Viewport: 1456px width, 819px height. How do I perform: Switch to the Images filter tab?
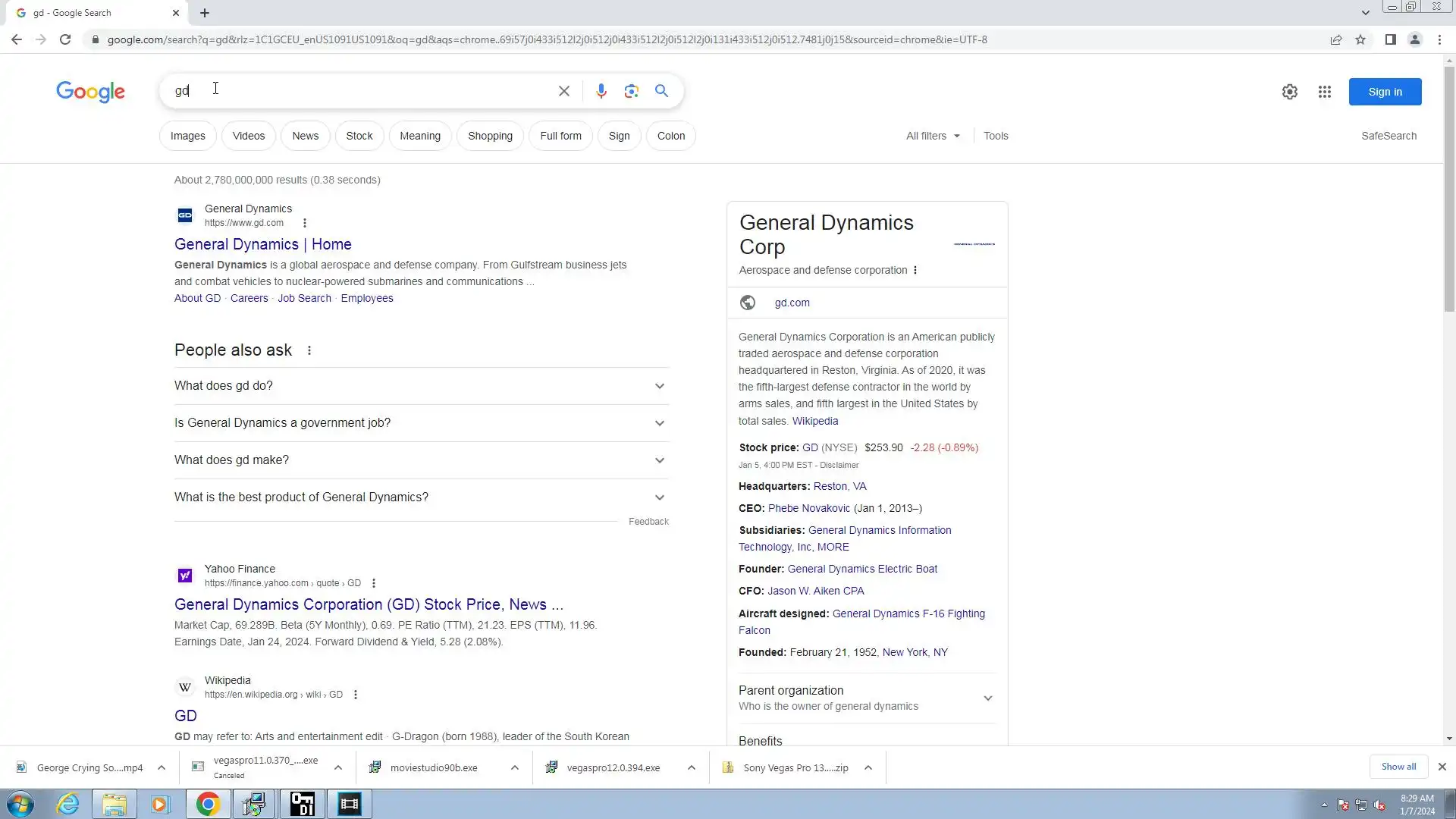pyautogui.click(x=187, y=136)
